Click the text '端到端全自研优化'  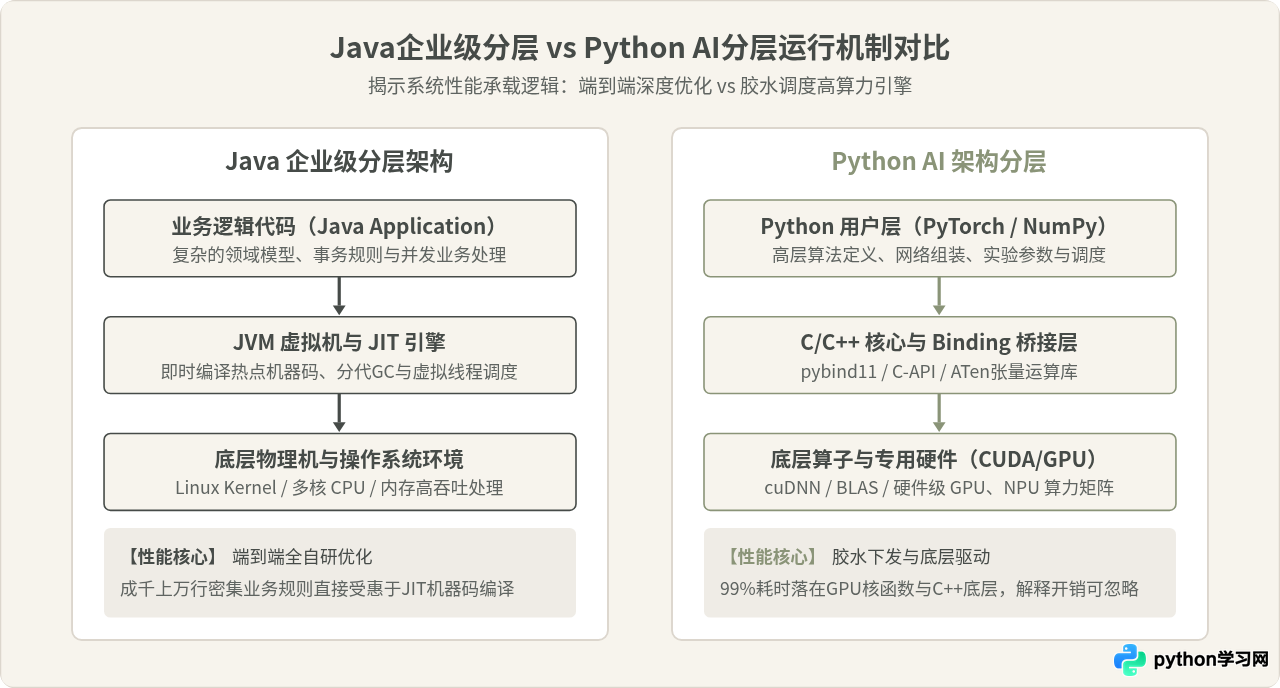click(x=303, y=557)
